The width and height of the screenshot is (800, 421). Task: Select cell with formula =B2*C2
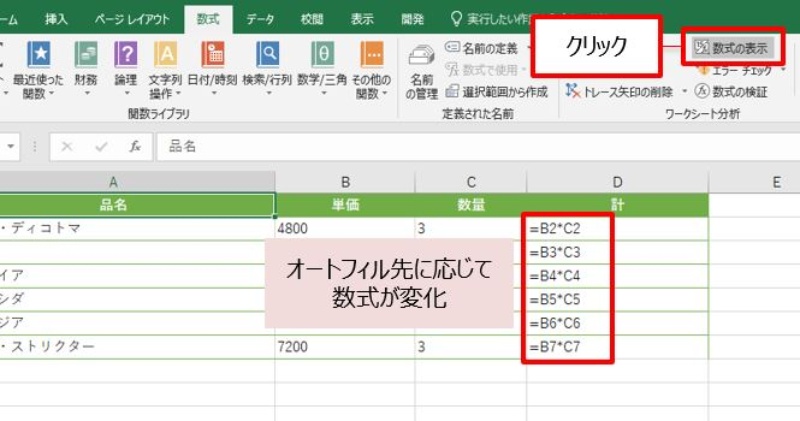(x=617, y=228)
